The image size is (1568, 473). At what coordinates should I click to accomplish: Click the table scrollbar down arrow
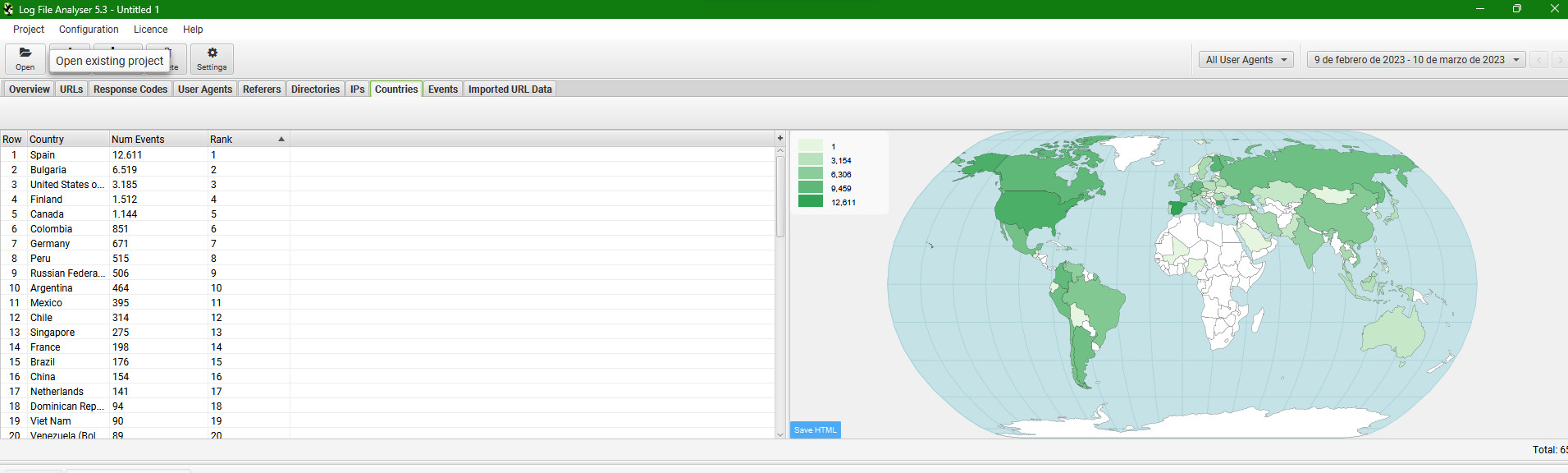[x=780, y=434]
